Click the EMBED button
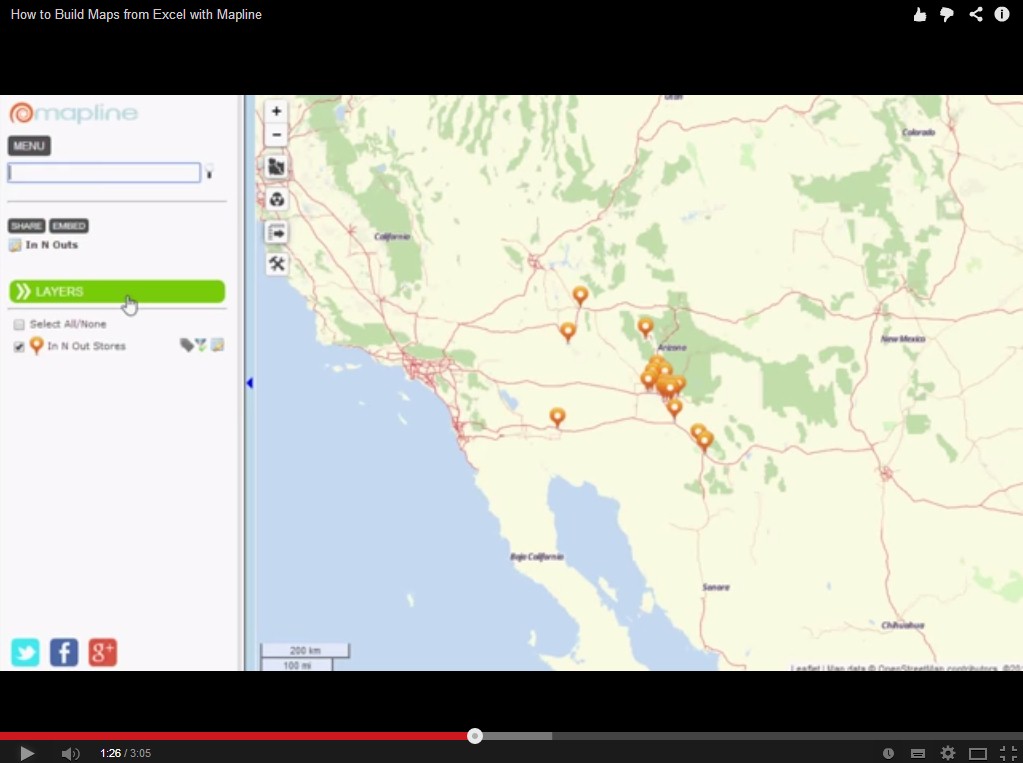 69,226
